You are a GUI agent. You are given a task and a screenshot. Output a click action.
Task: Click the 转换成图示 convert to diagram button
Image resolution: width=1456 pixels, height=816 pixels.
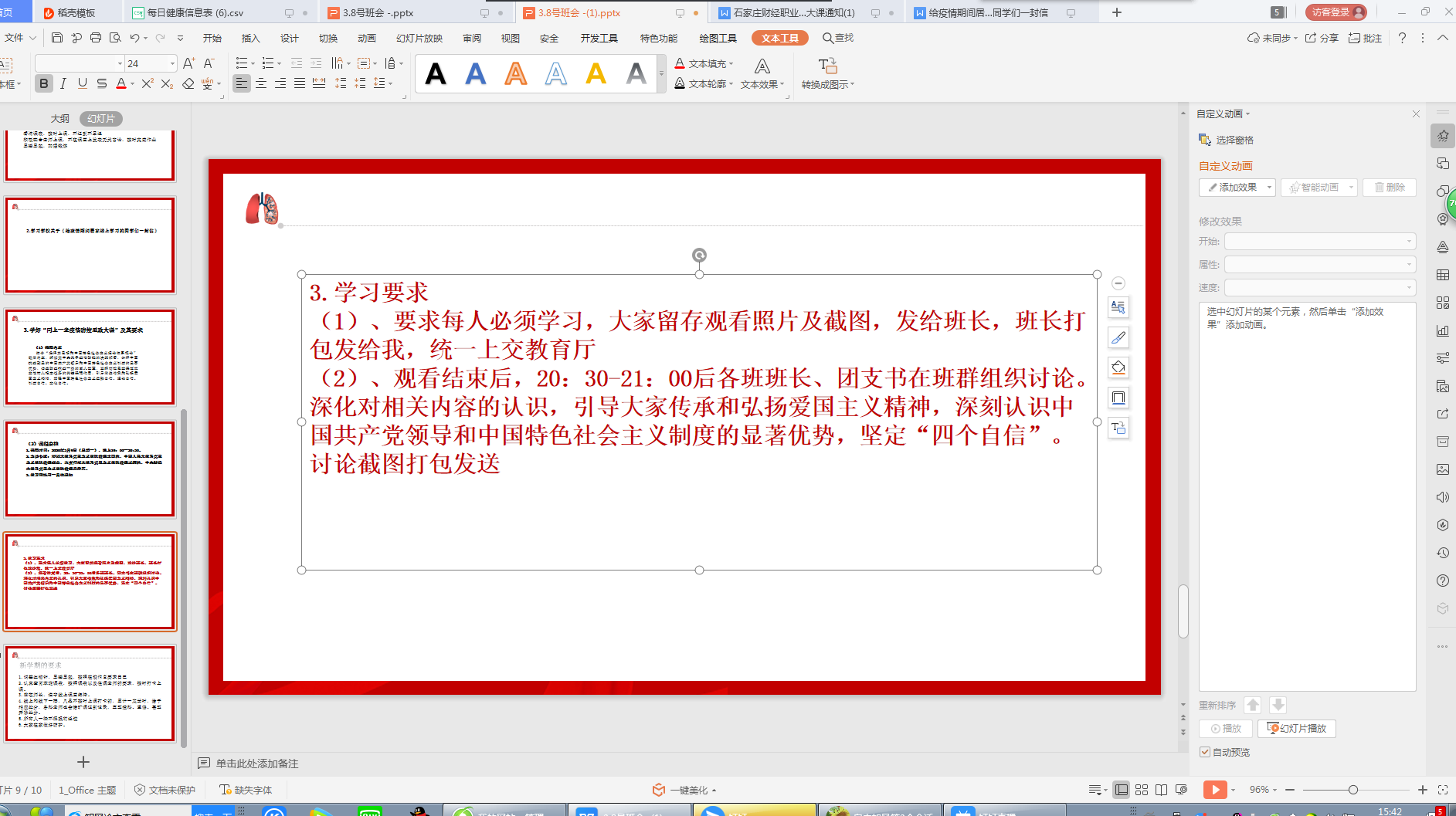[828, 74]
